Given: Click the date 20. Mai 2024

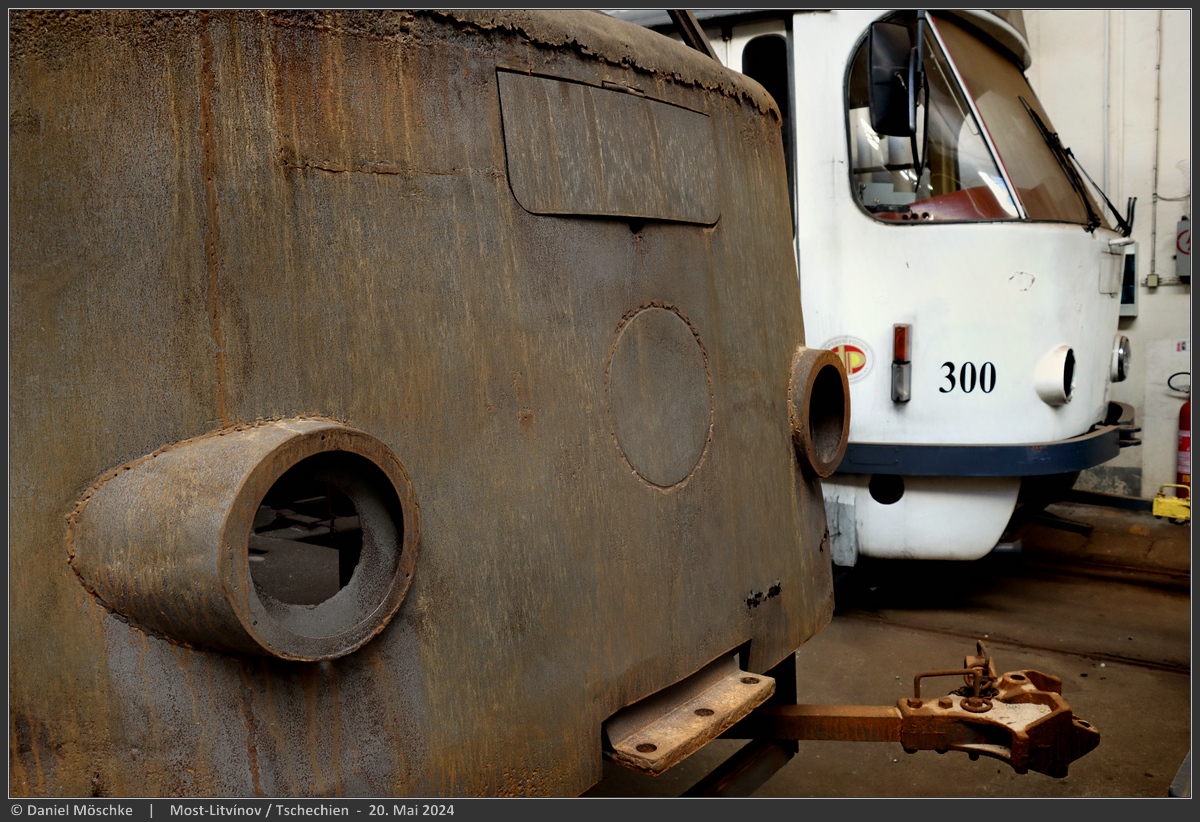Looking at the screenshot, I should click(412, 810).
